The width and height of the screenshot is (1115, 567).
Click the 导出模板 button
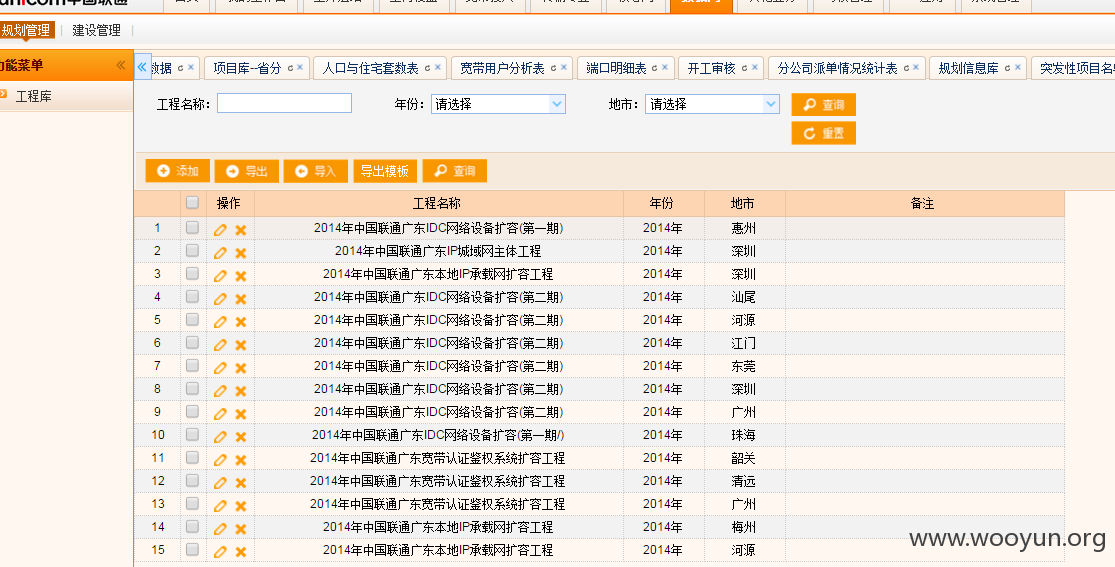click(385, 171)
